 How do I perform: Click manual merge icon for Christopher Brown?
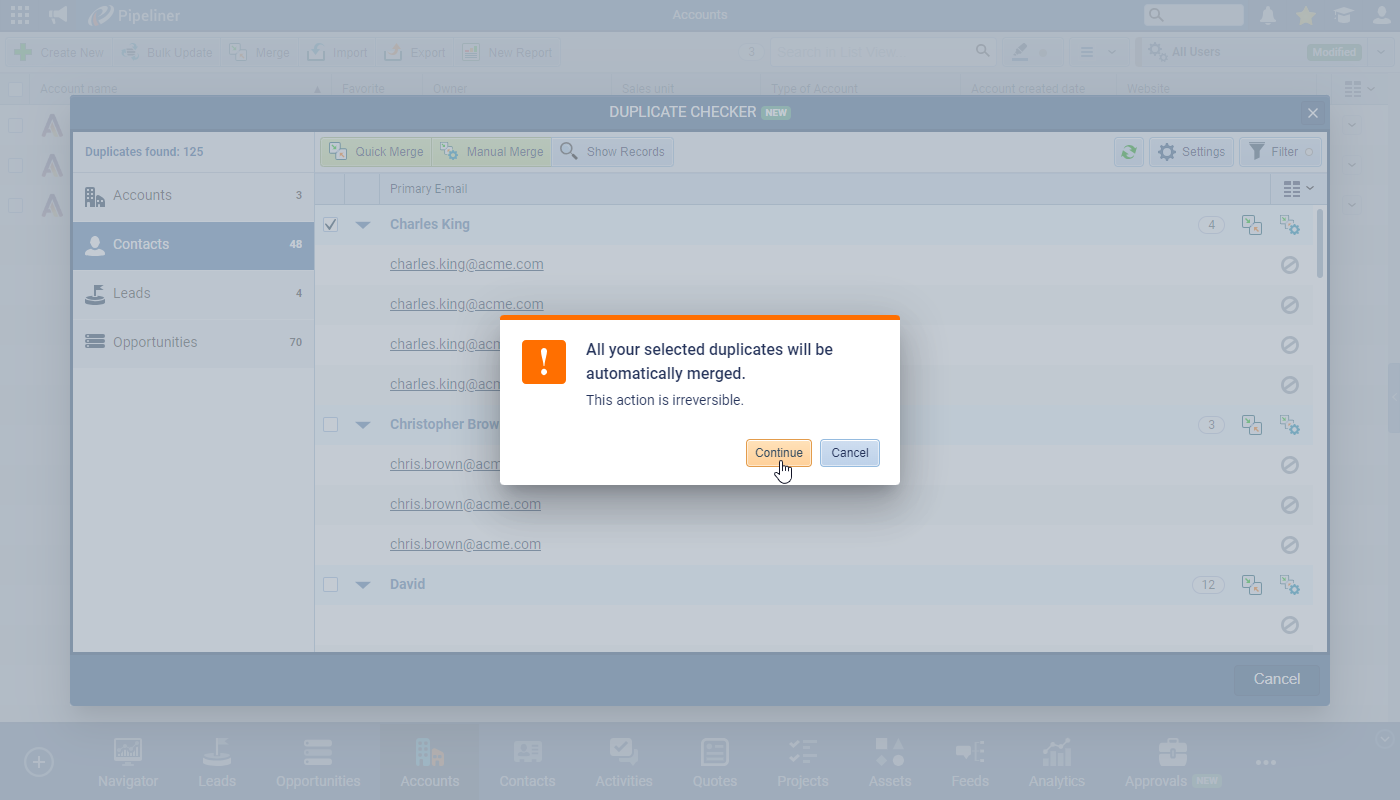[x=1290, y=425]
